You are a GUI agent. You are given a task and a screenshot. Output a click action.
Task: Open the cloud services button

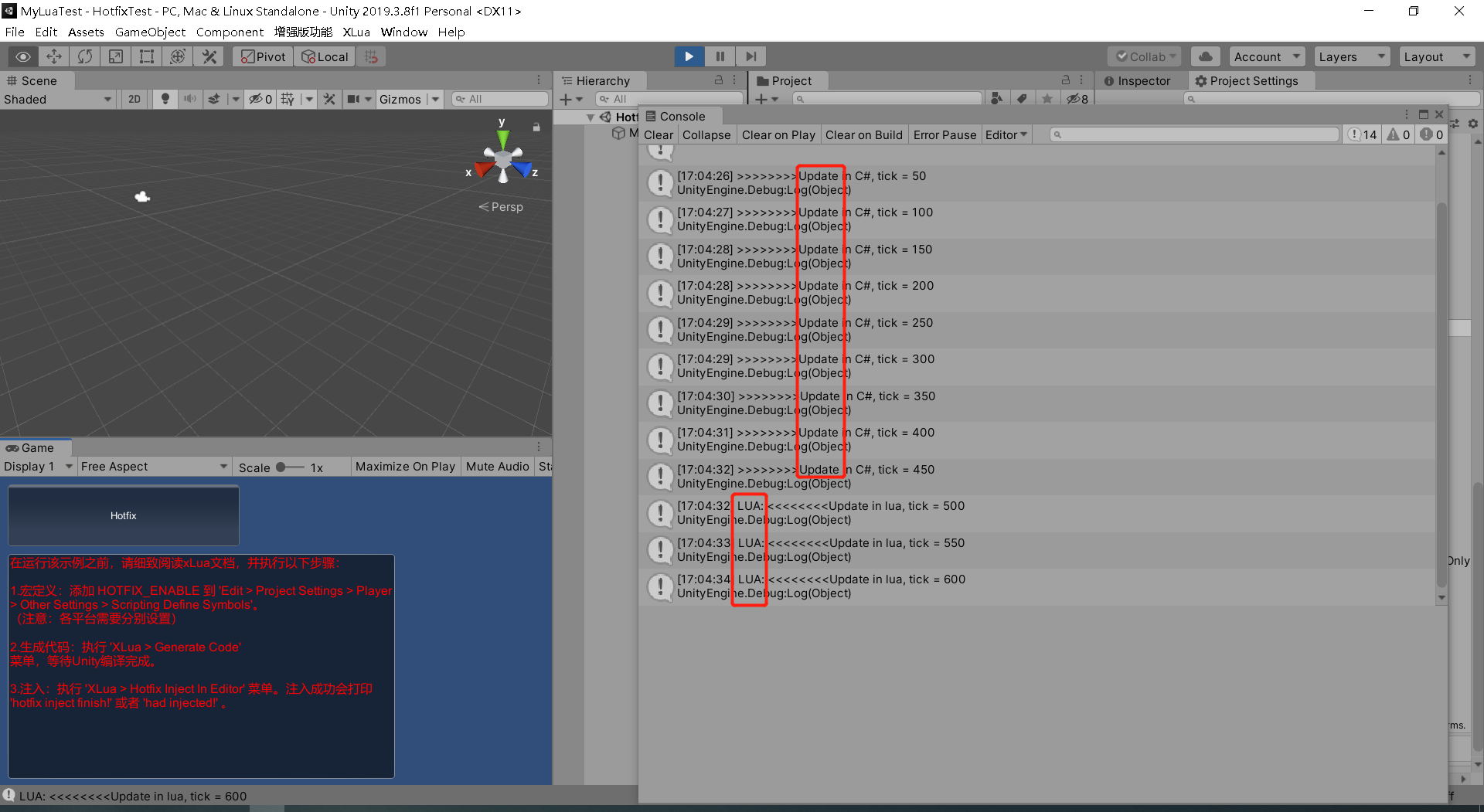[1206, 56]
